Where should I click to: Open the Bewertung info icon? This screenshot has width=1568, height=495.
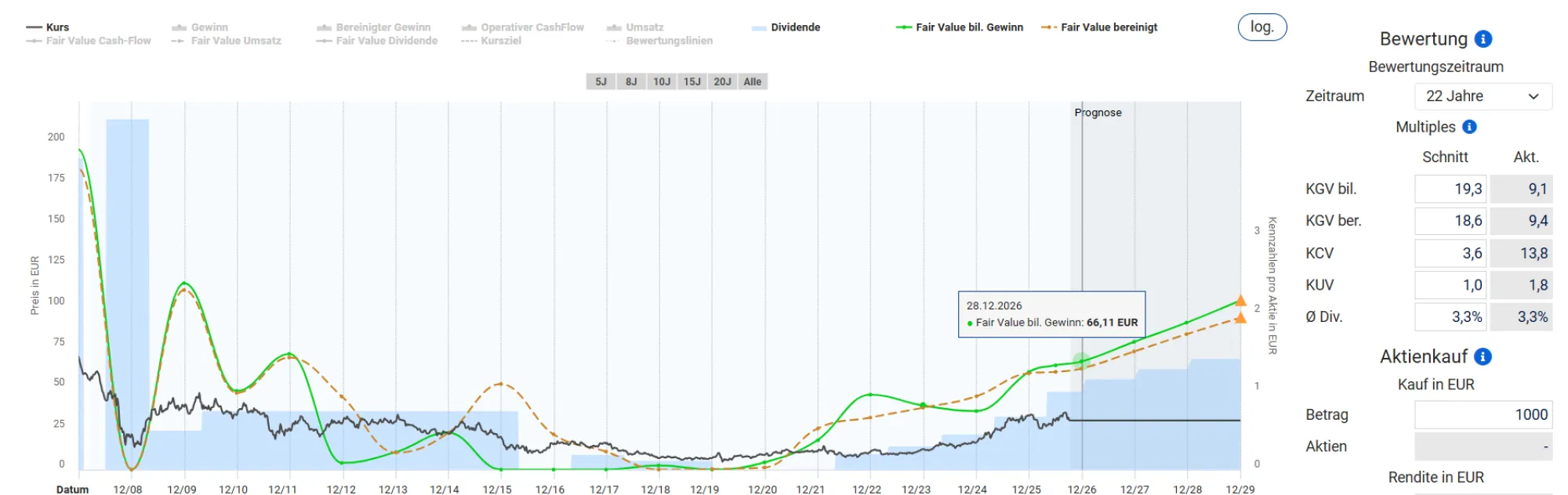[1483, 39]
